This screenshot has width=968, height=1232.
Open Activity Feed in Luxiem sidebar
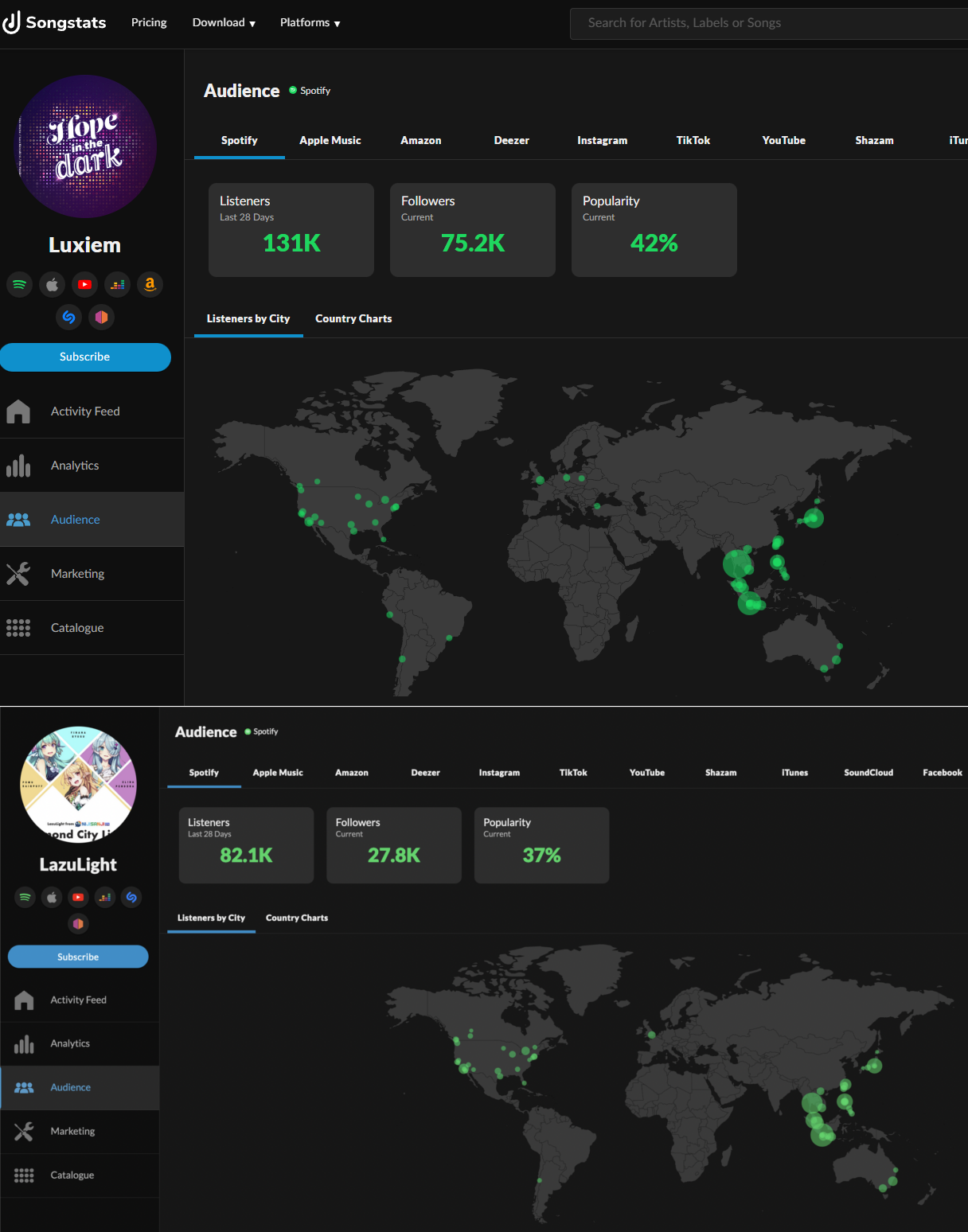(x=92, y=411)
